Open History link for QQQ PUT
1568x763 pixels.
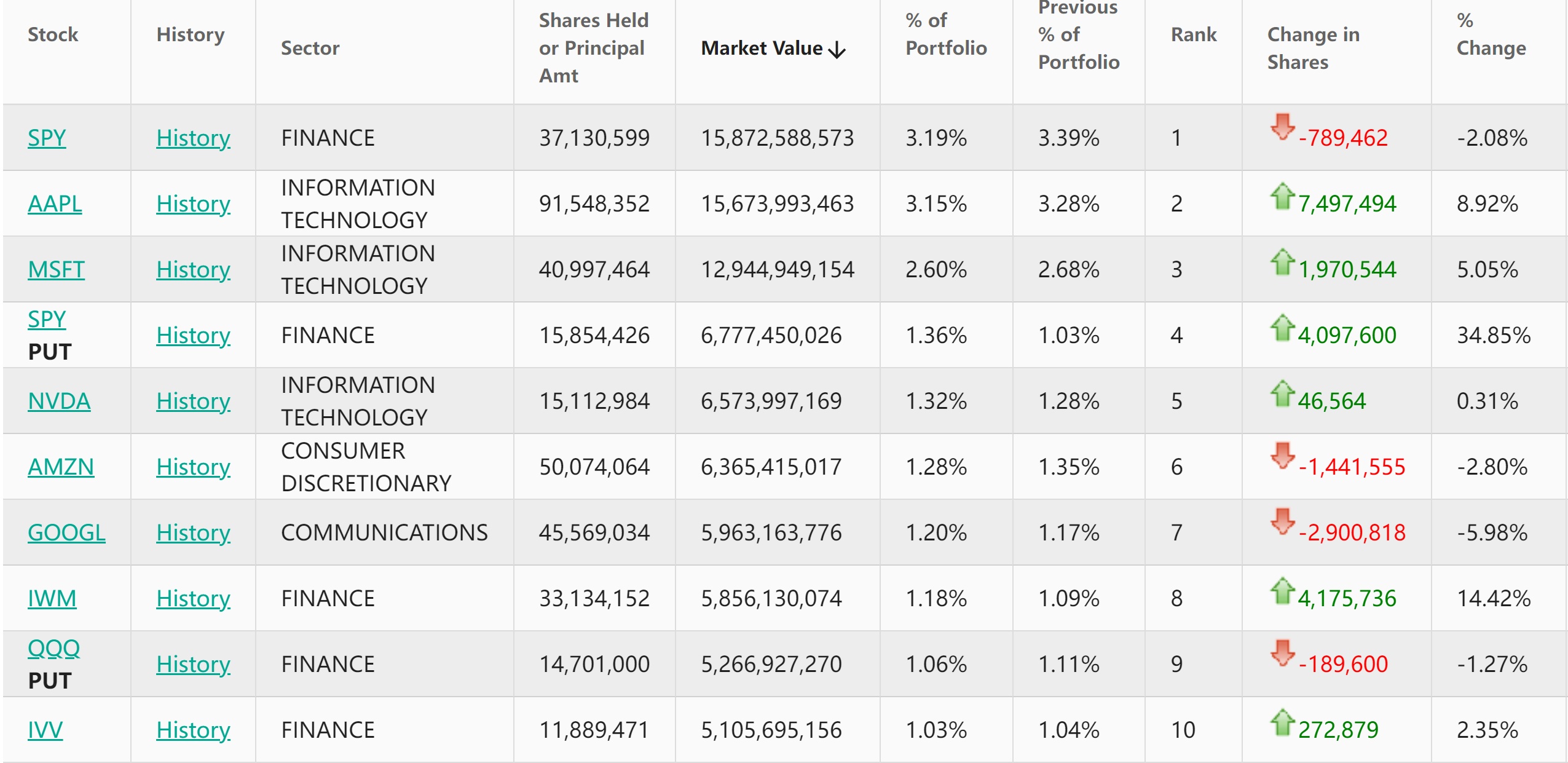click(x=193, y=664)
